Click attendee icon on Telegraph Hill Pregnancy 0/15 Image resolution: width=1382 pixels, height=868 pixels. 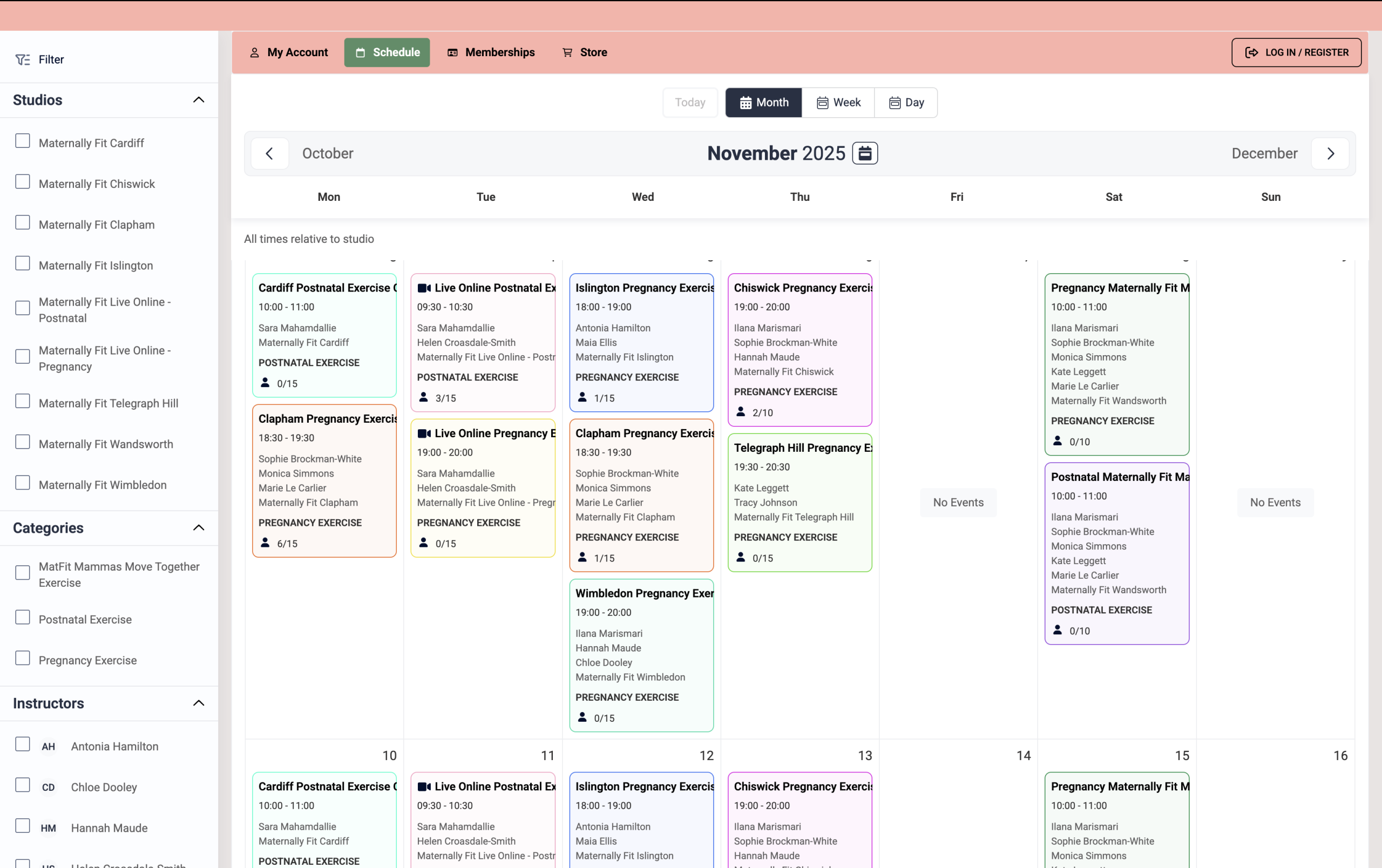[x=741, y=557]
